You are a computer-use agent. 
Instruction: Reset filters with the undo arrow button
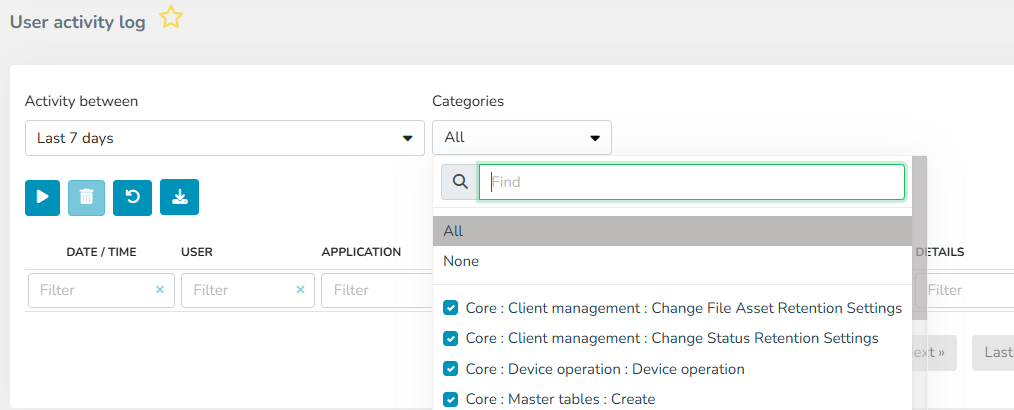(132, 197)
